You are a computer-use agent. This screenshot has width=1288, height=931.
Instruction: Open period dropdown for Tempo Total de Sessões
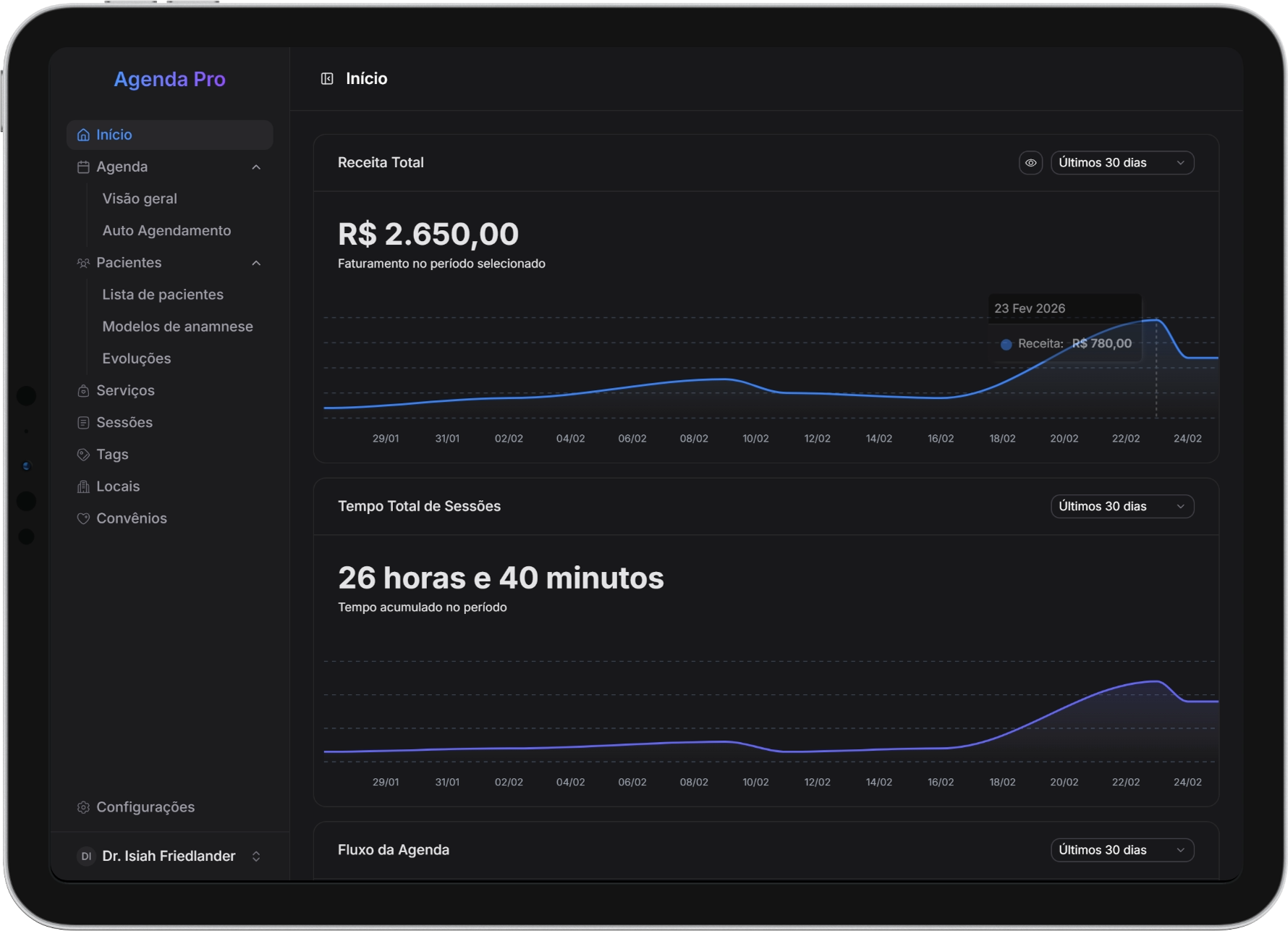click(1122, 507)
